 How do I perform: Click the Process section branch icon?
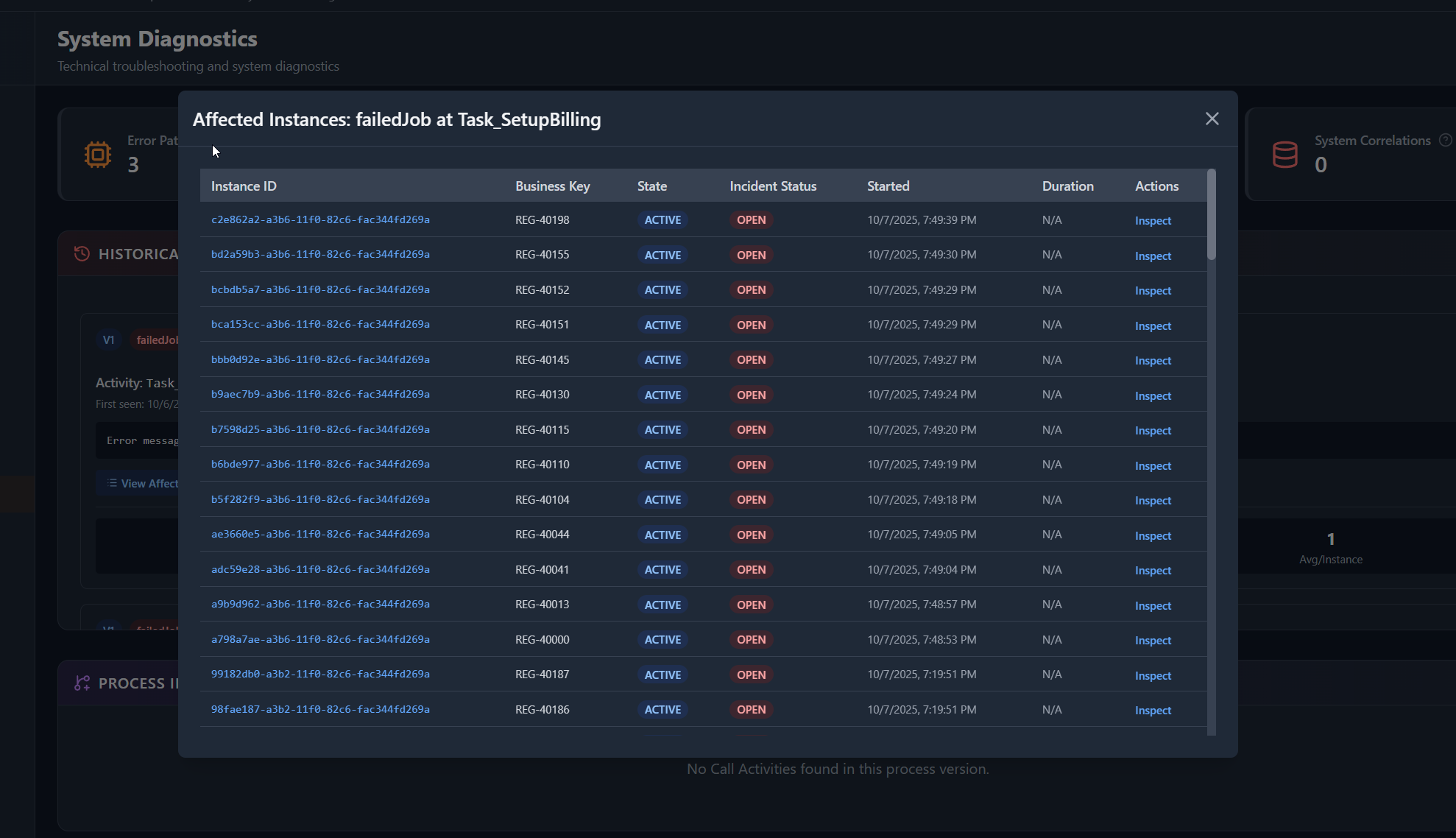pyautogui.click(x=82, y=683)
